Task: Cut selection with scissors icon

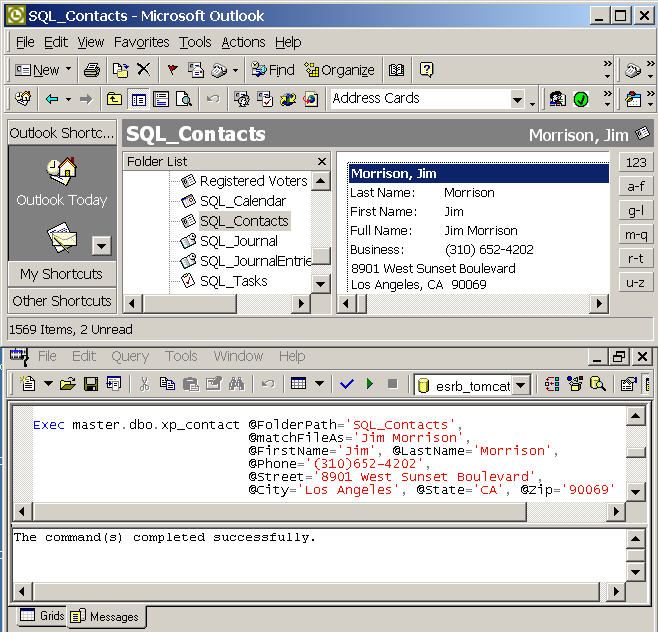Action: [x=144, y=384]
